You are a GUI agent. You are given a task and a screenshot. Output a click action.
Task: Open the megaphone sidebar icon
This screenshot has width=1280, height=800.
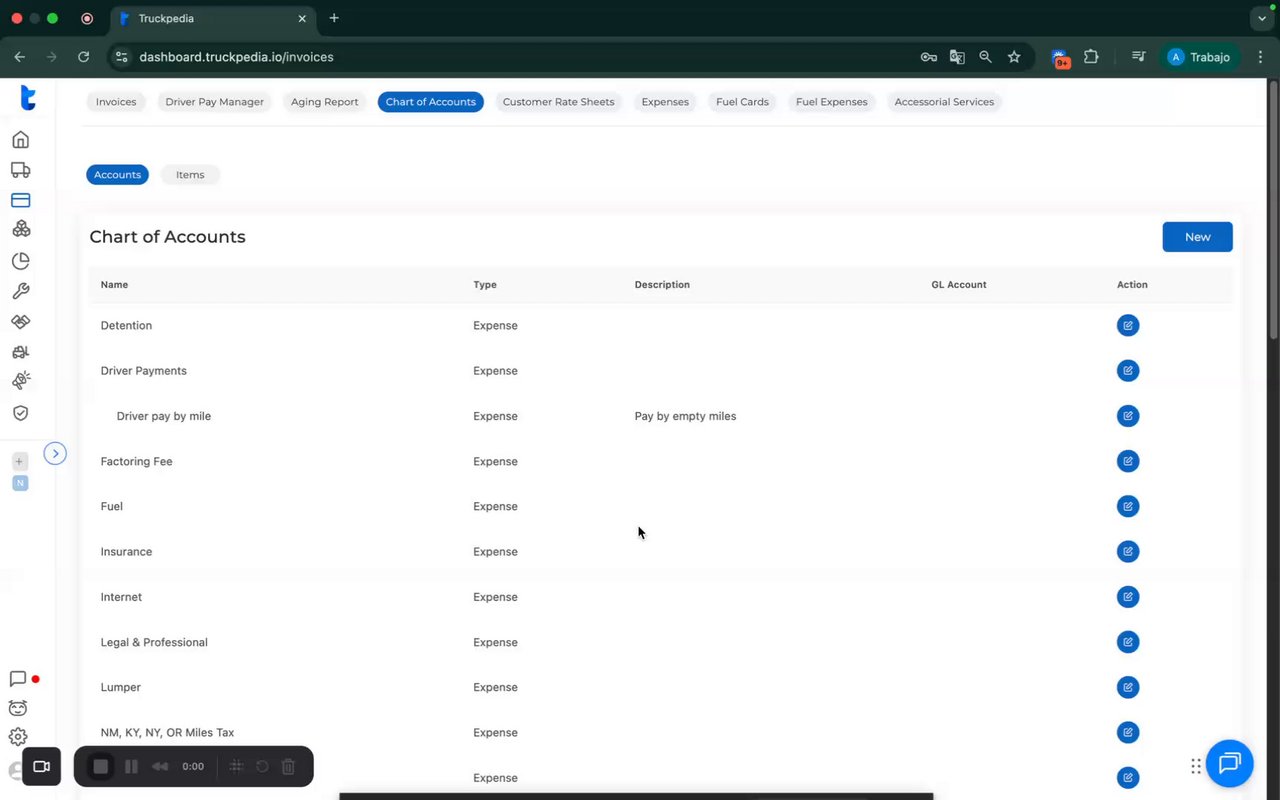coord(20,381)
